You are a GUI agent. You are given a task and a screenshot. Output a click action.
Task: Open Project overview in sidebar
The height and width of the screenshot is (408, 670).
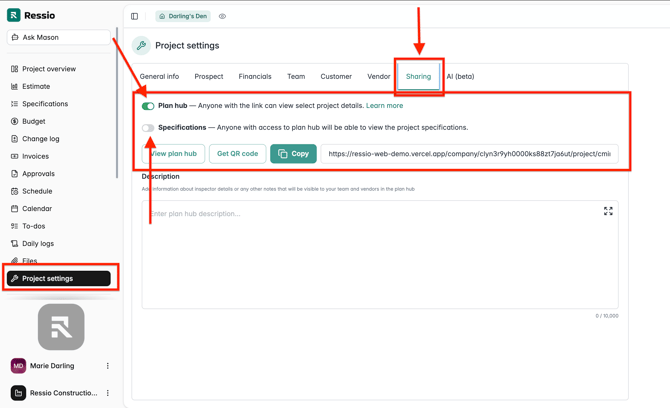coord(49,69)
